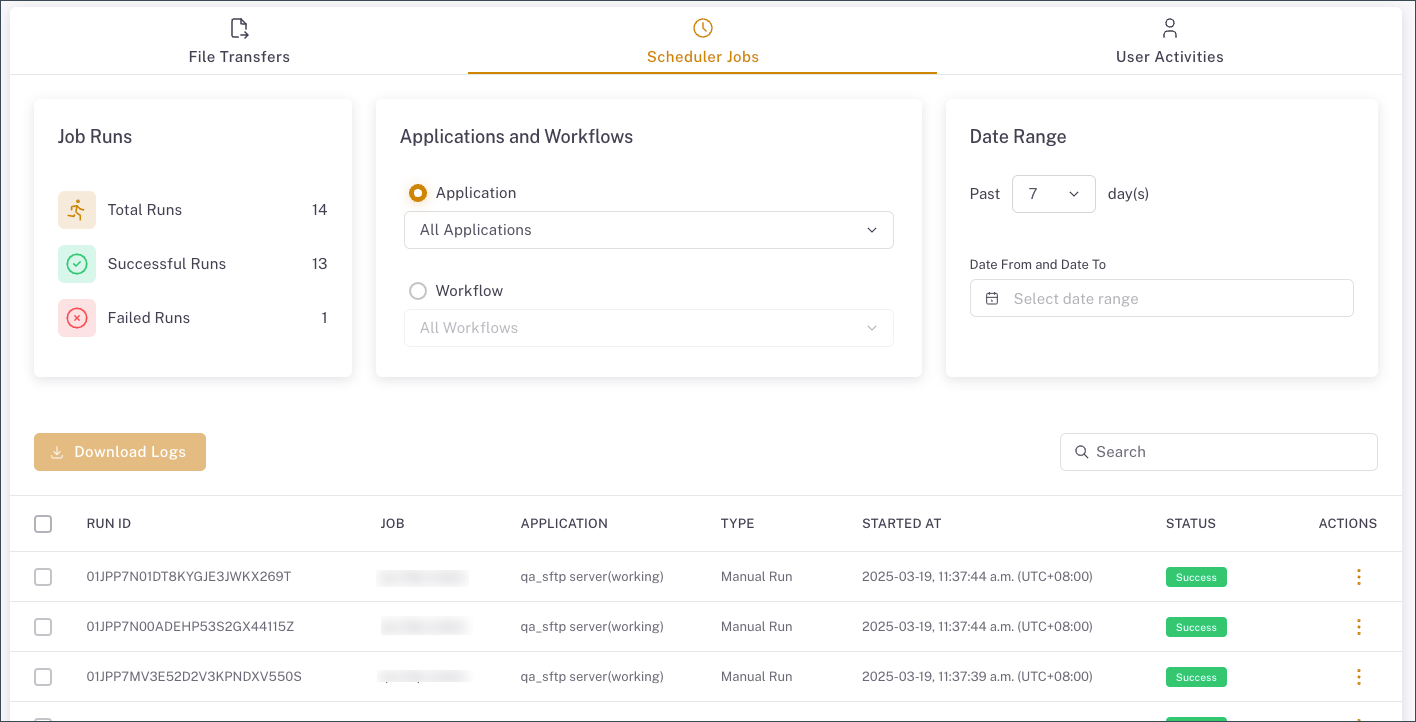Viewport: 1416px width, 722px height.
Task: Click the Download Logs button
Action: (x=120, y=452)
